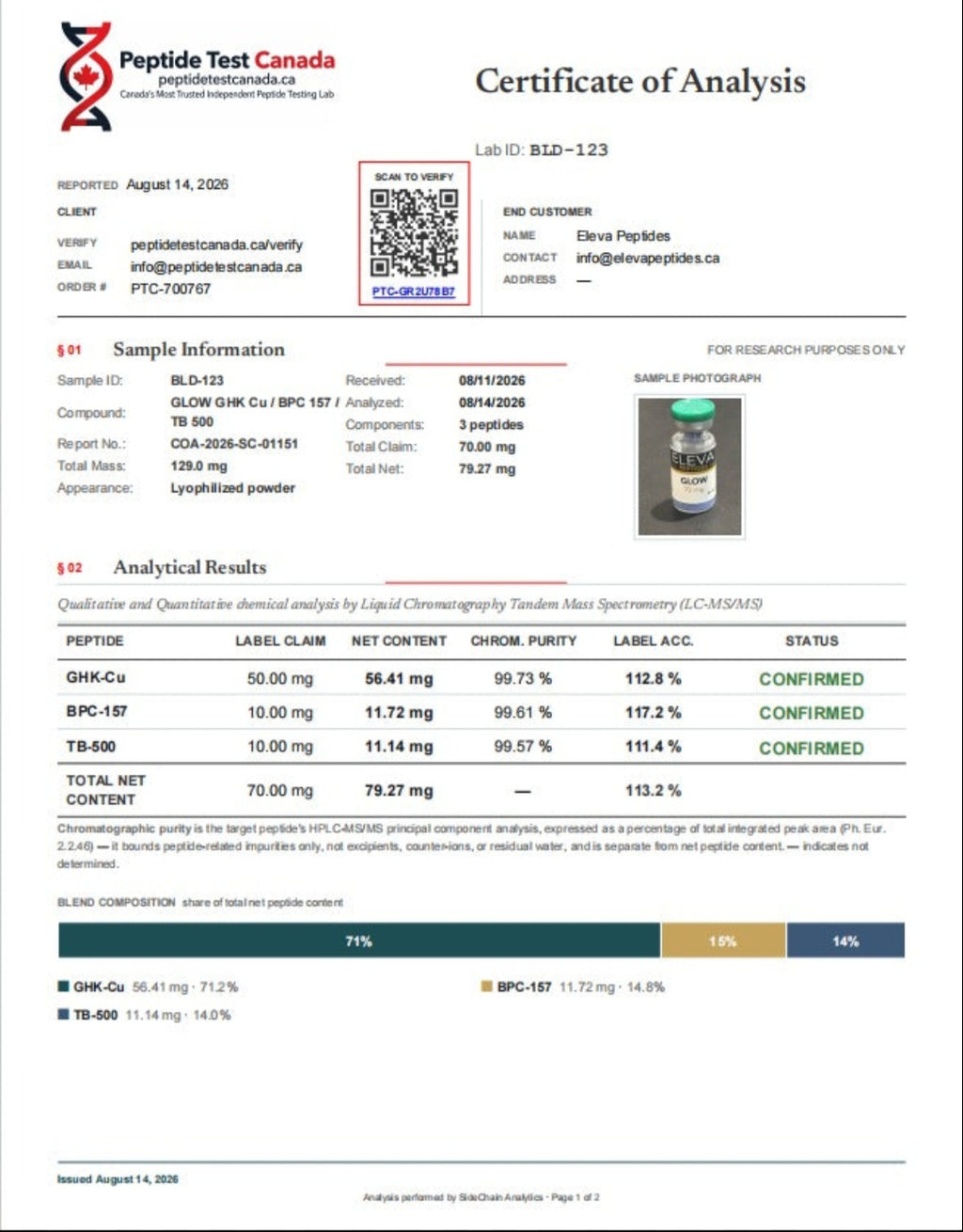
Task: Click the peptidetestcanada.ca/verify text
Action: [x=216, y=245]
